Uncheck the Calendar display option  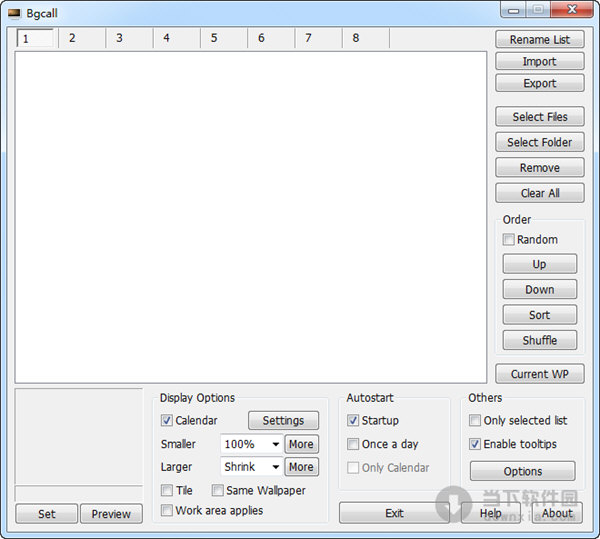coord(166,420)
